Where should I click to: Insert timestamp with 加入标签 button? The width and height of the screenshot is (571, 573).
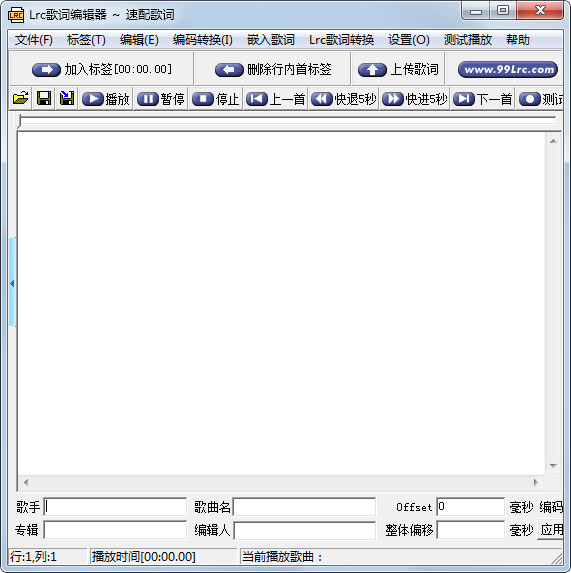(102, 69)
